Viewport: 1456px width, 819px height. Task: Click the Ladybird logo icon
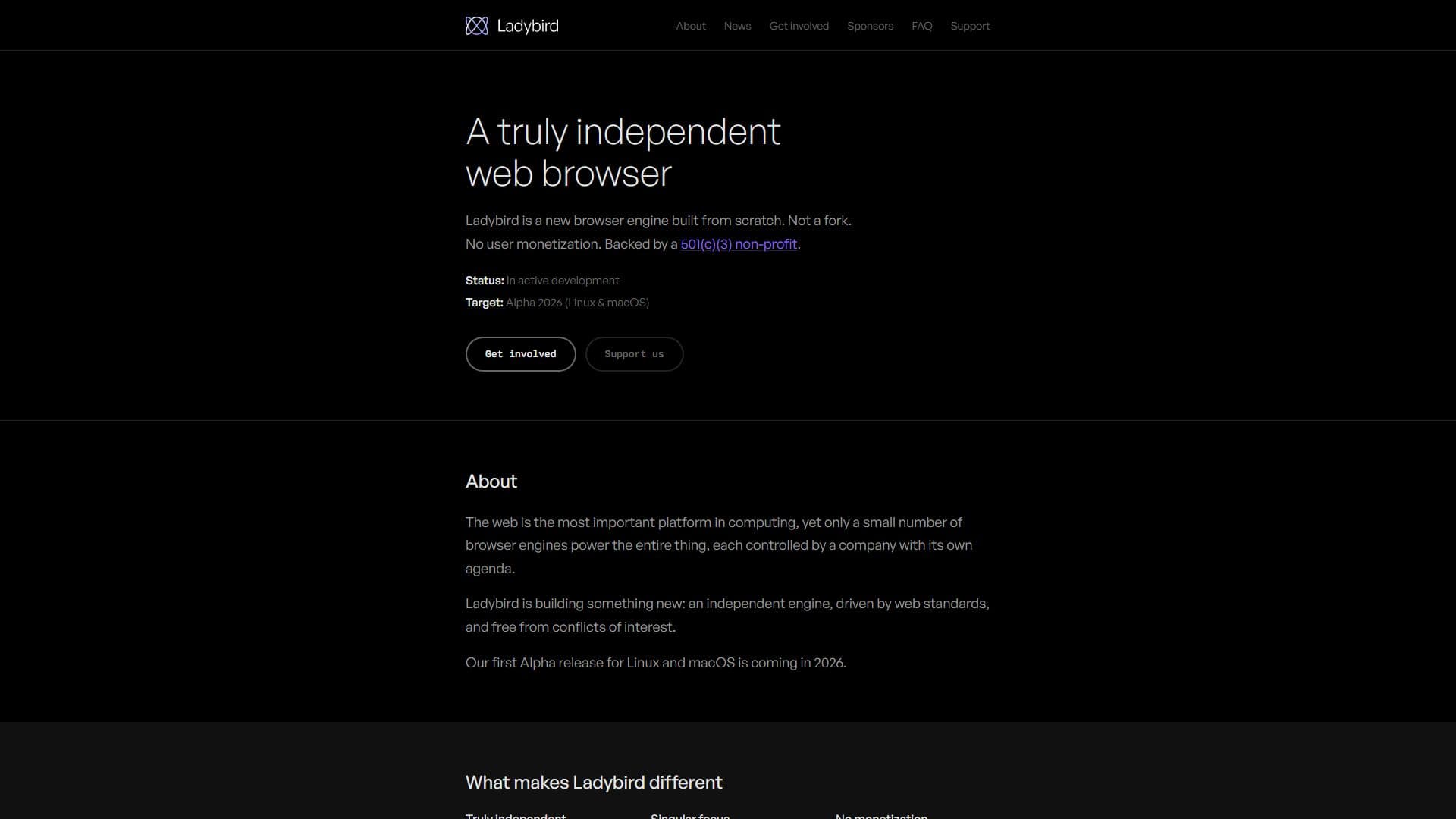pyautogui.click(x=476, y=26)
